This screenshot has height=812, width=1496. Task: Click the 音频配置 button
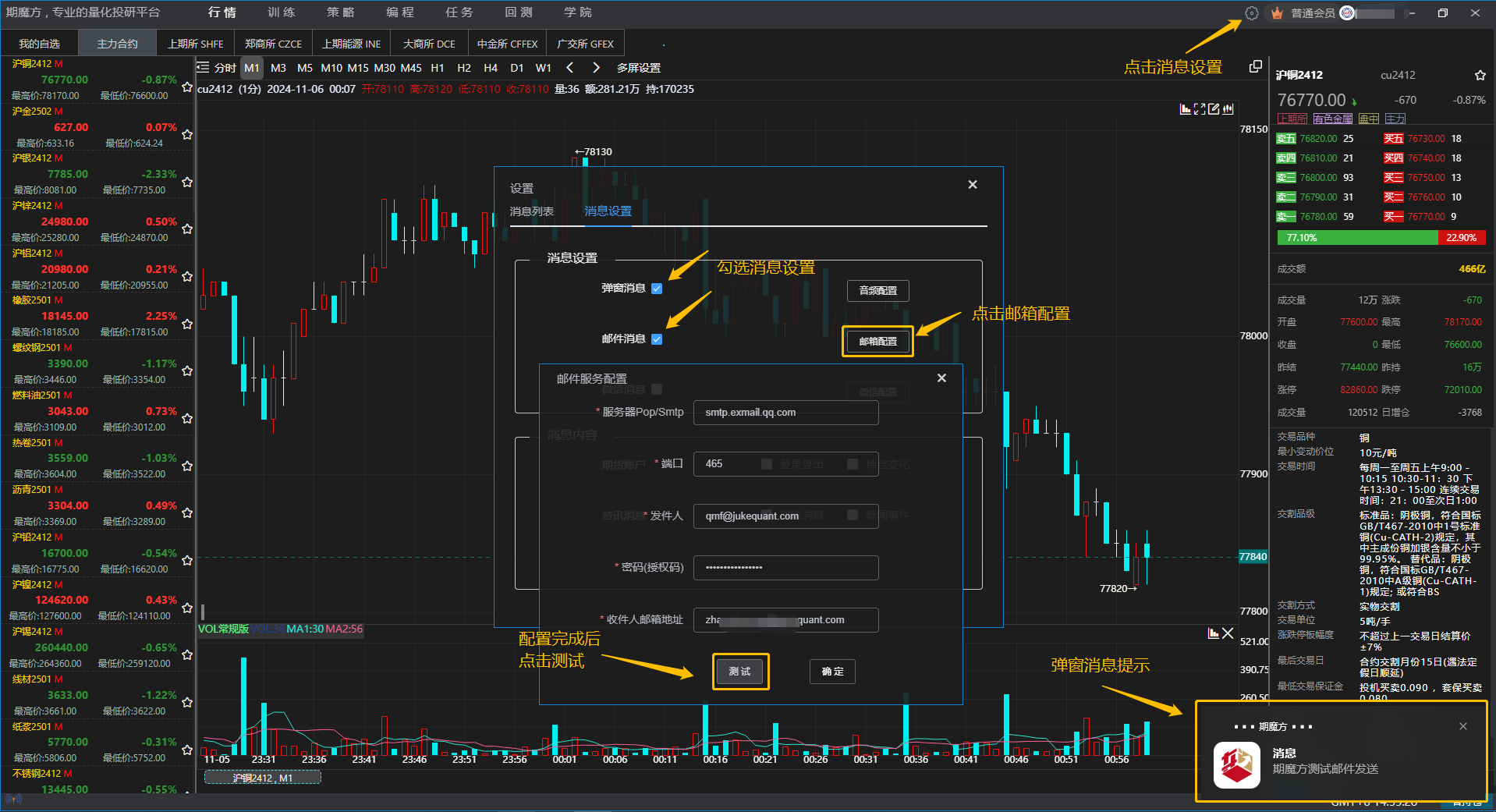[878, 290]
